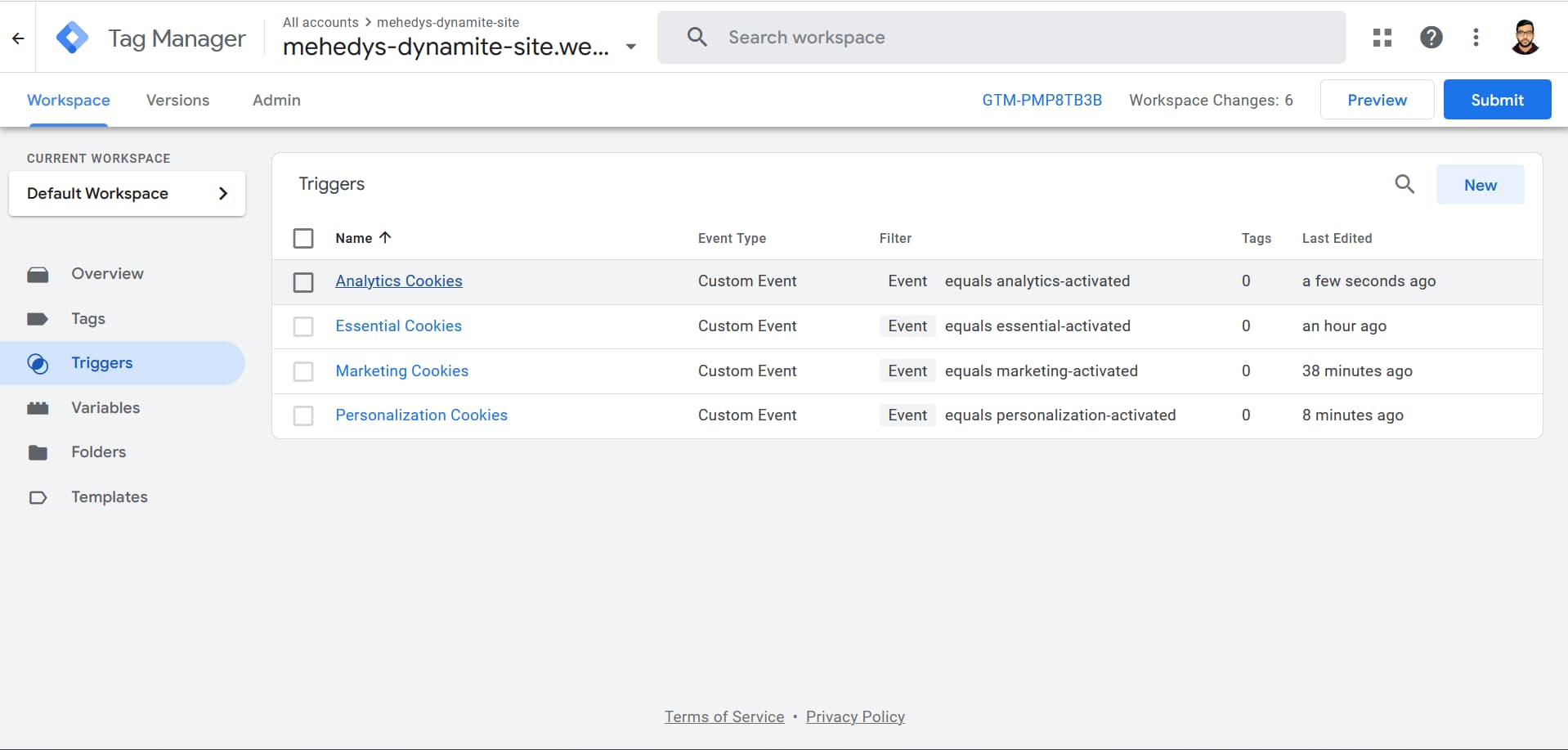Screen dimensions: 1568x750
Task: Click the Last Edited column header
Action: pyautogui.click(x=1337, y=238)
